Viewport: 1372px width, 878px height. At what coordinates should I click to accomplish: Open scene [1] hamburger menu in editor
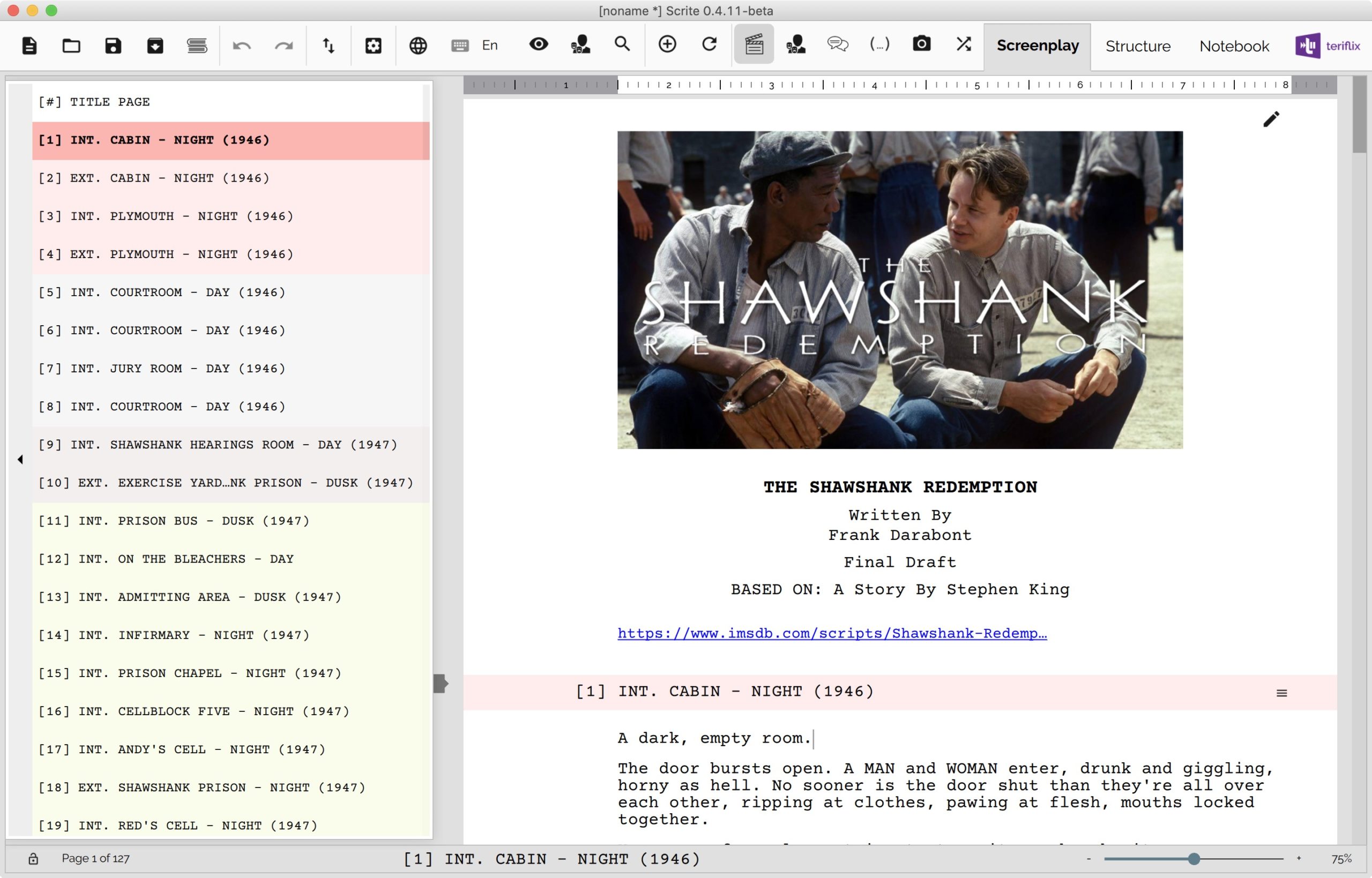(x=1281, y=693)
